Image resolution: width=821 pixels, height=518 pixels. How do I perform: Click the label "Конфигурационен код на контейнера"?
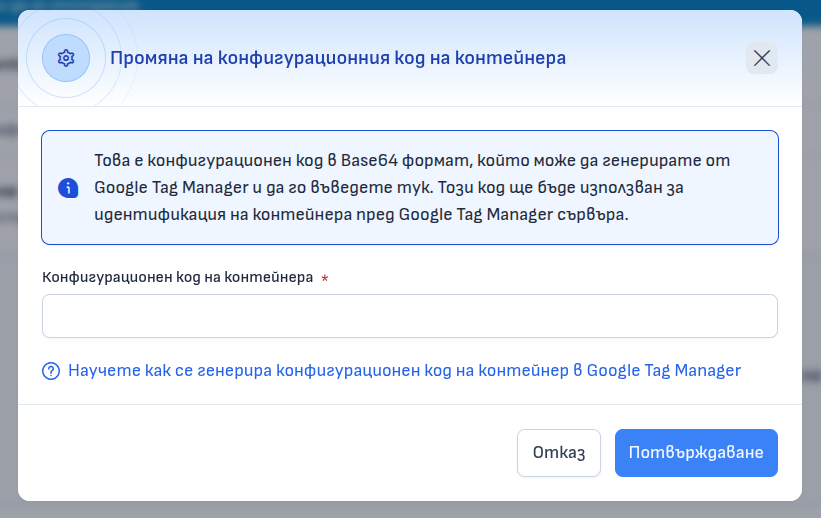178,277
